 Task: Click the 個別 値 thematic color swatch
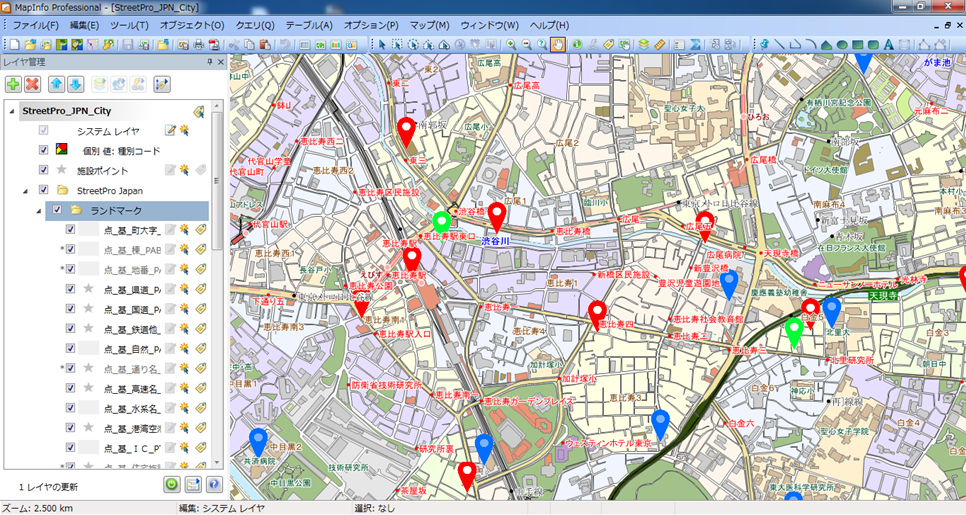[61, 148]
